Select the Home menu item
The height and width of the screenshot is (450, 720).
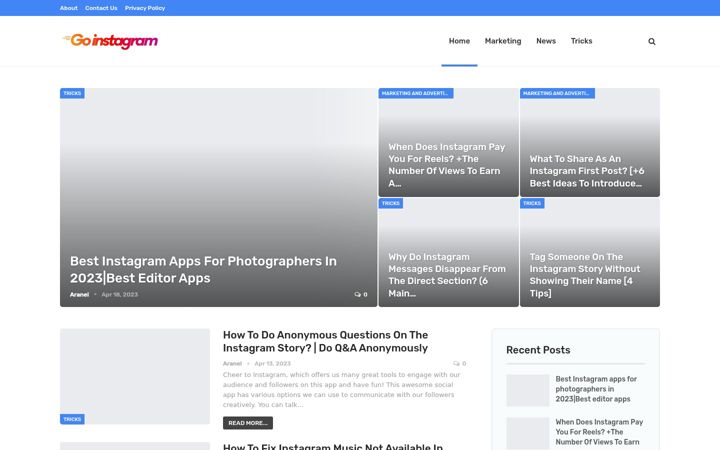pyautogui.click(x=459, y=41)
